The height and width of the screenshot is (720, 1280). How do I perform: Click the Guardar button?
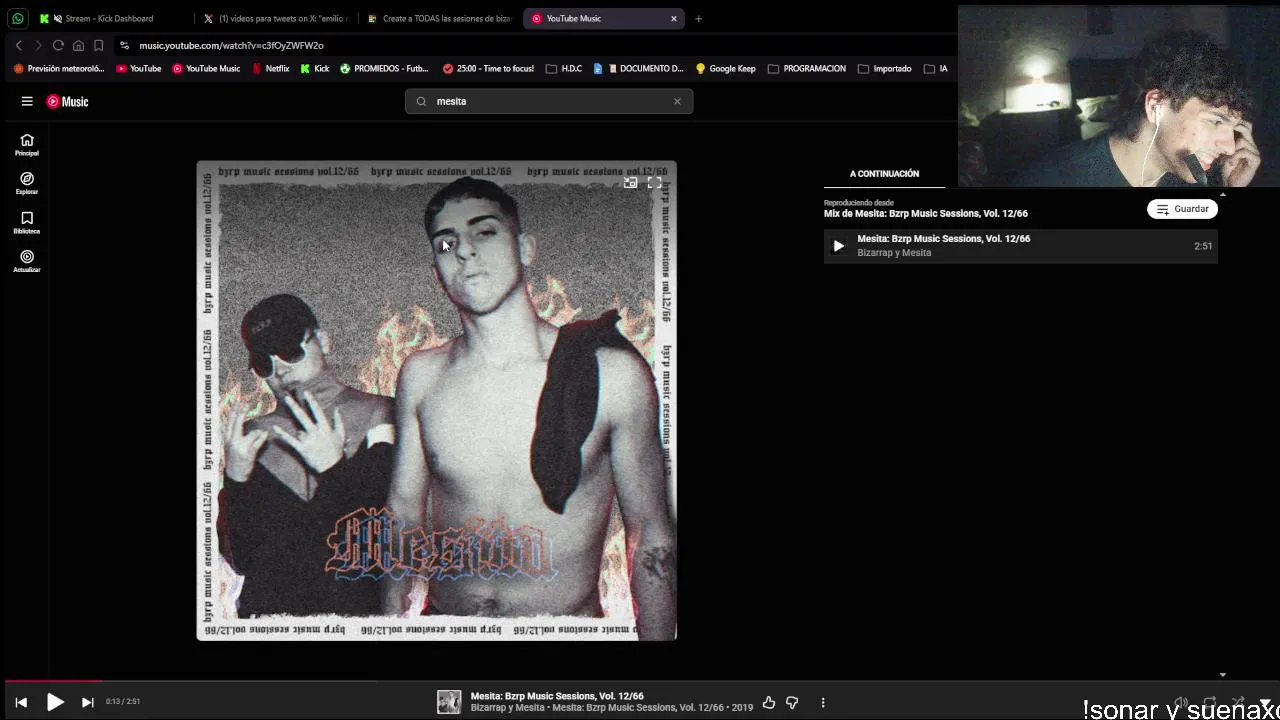tap(1182, 209)
